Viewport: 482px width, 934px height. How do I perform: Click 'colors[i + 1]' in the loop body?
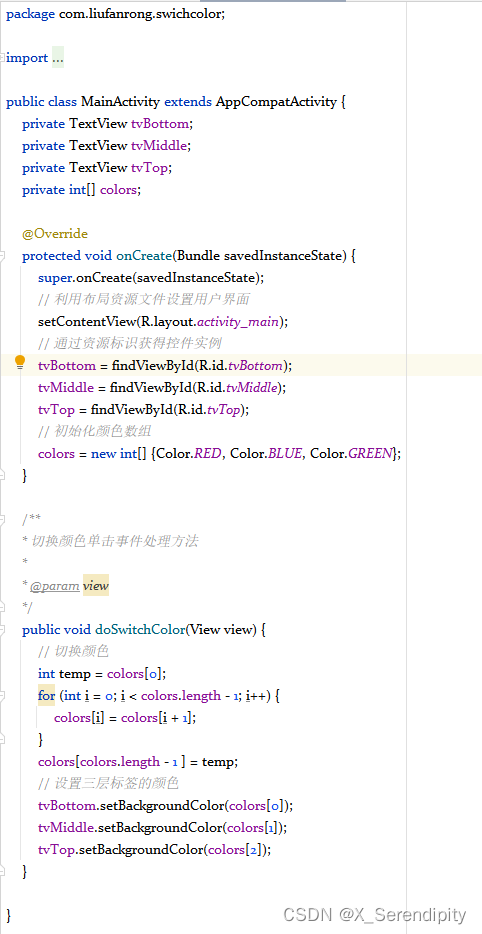tap(157, 718)
